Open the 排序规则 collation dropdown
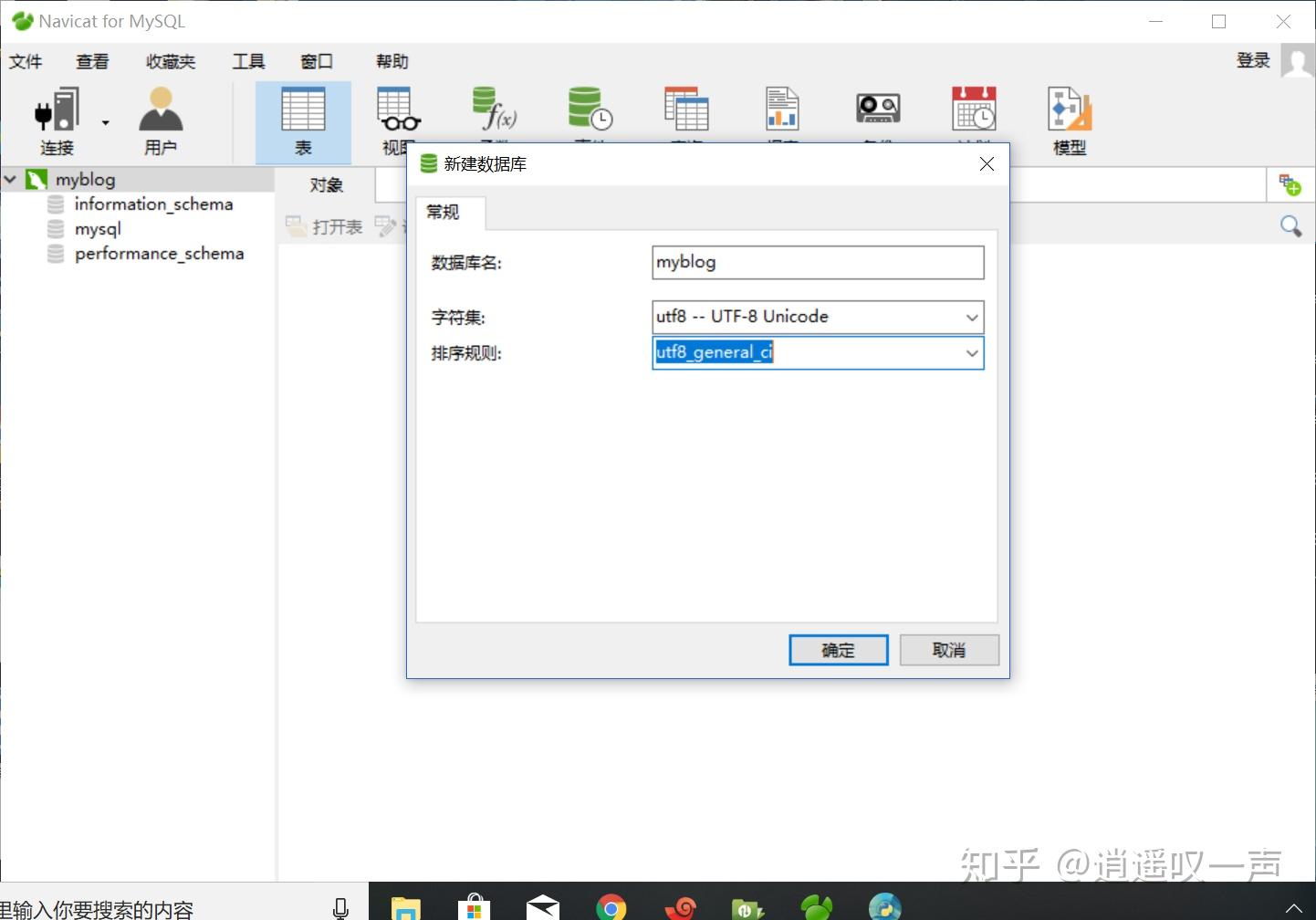Image resolution: width=1316 pixels, height=920 pixels. click(970, 353)
